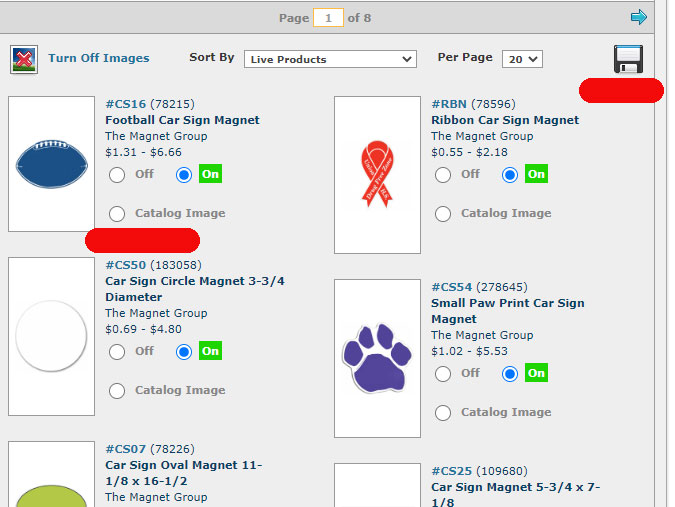Screen dimensions: 675x507
Task: Click the green On label for Circle Magnet
Action: click(211, 351)
